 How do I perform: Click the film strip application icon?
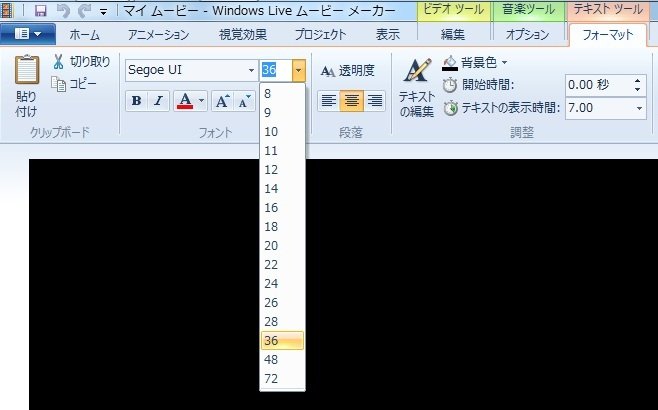pyautogui.click(x=7, y=11)
